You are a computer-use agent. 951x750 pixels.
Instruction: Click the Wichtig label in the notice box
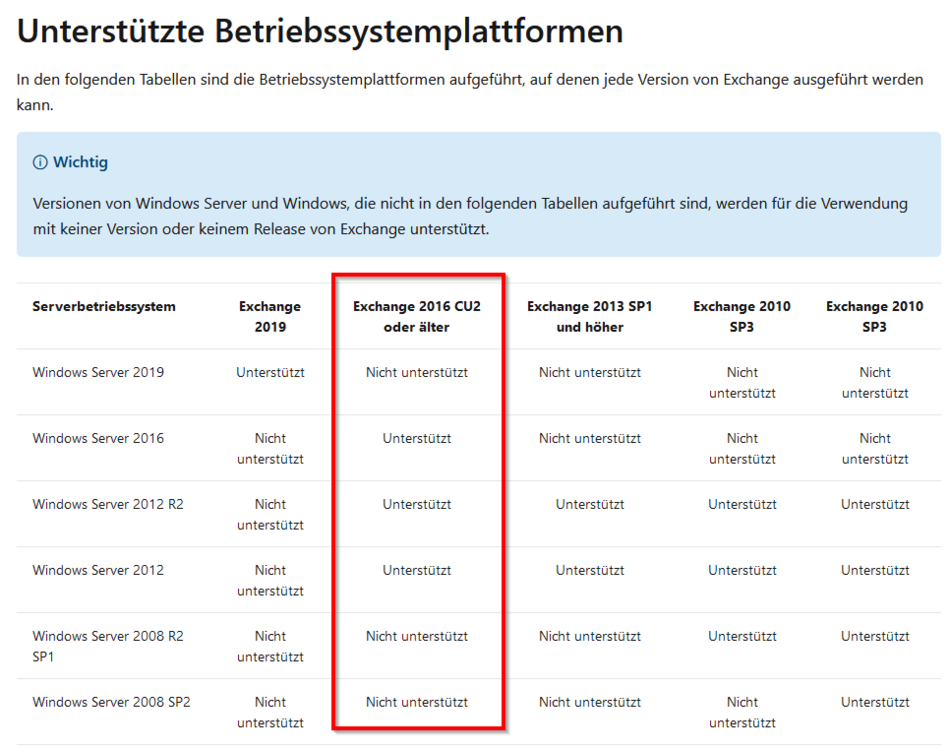tap(80, 162)
